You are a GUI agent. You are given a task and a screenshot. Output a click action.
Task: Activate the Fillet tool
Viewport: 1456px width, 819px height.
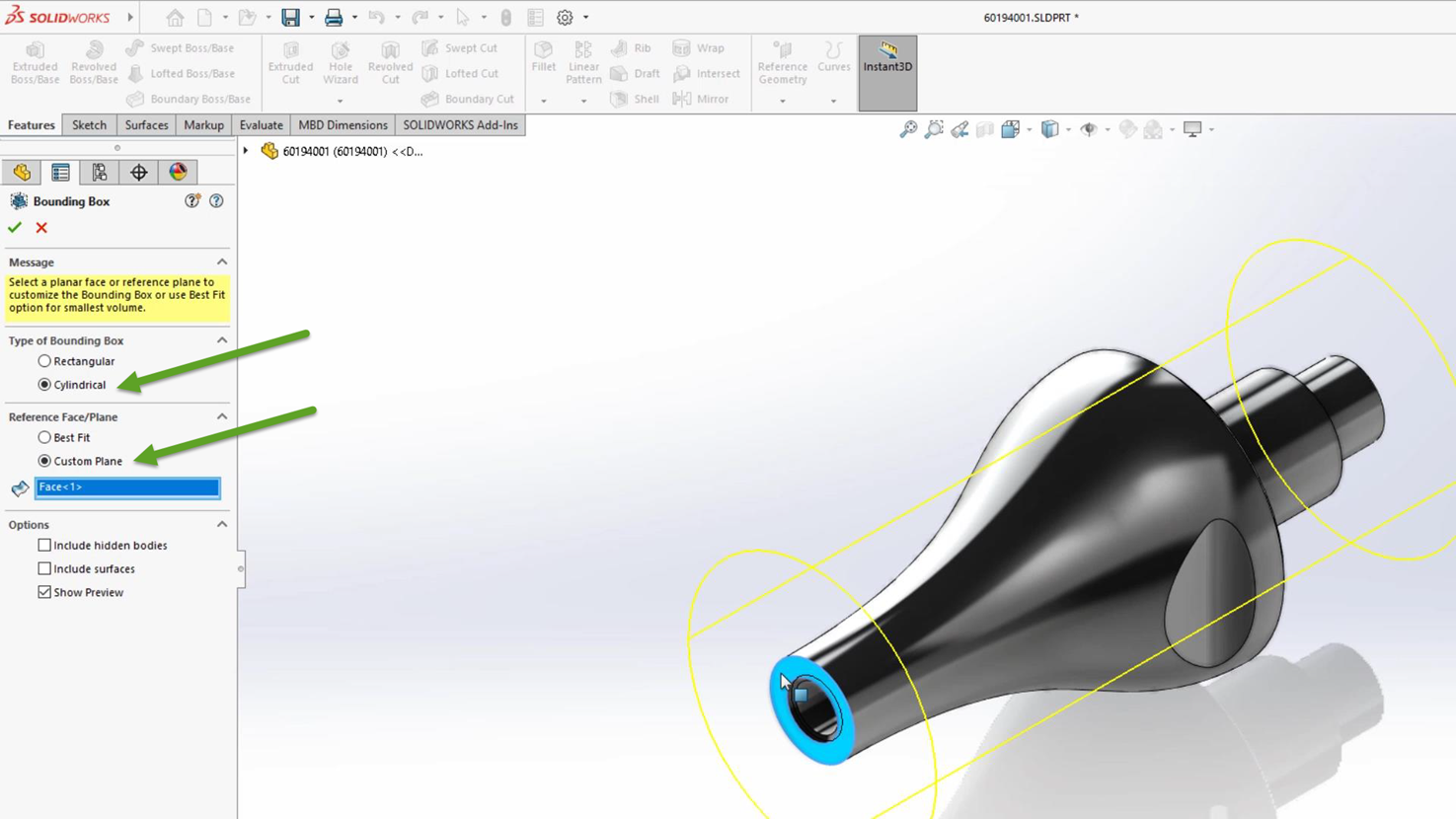(x=543, y=57)
